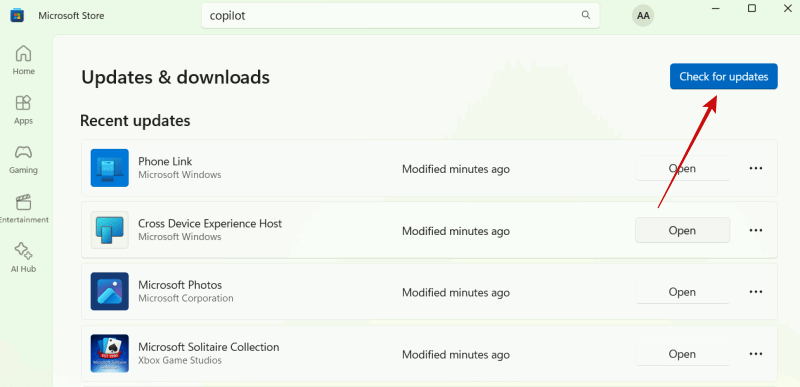Maximize the Microsoft Store window
The image size is (800, 387).
point(752,8)
